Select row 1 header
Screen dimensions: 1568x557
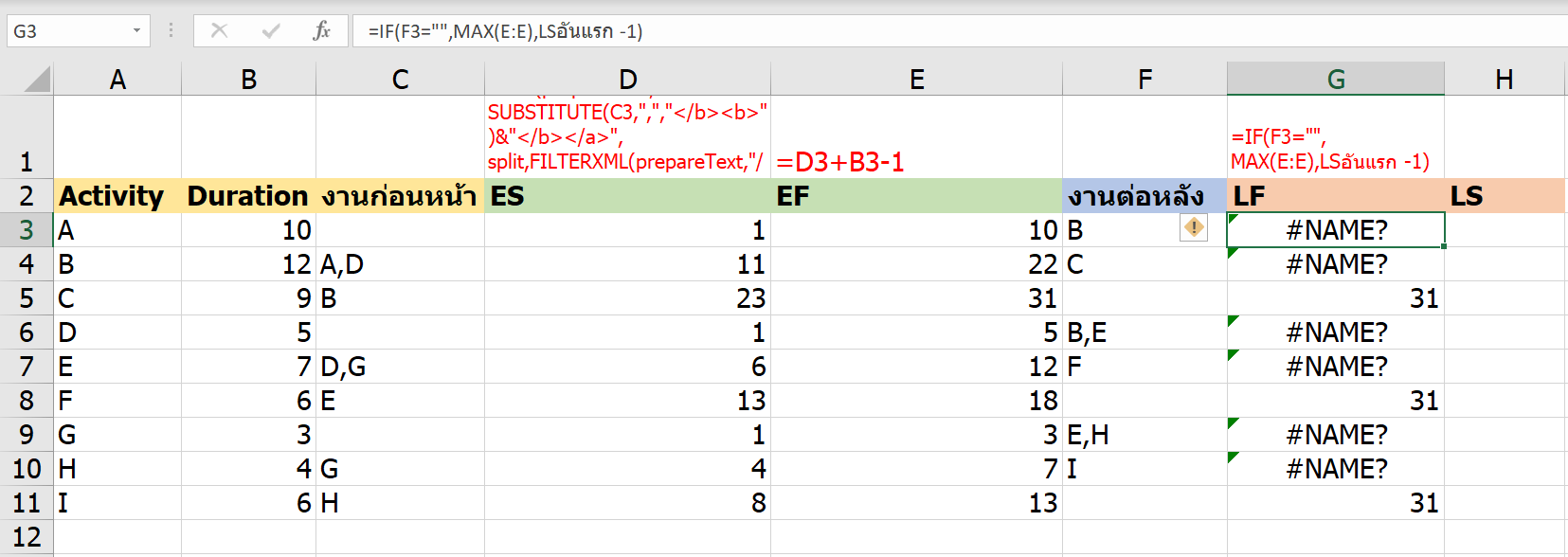[27, 136]
